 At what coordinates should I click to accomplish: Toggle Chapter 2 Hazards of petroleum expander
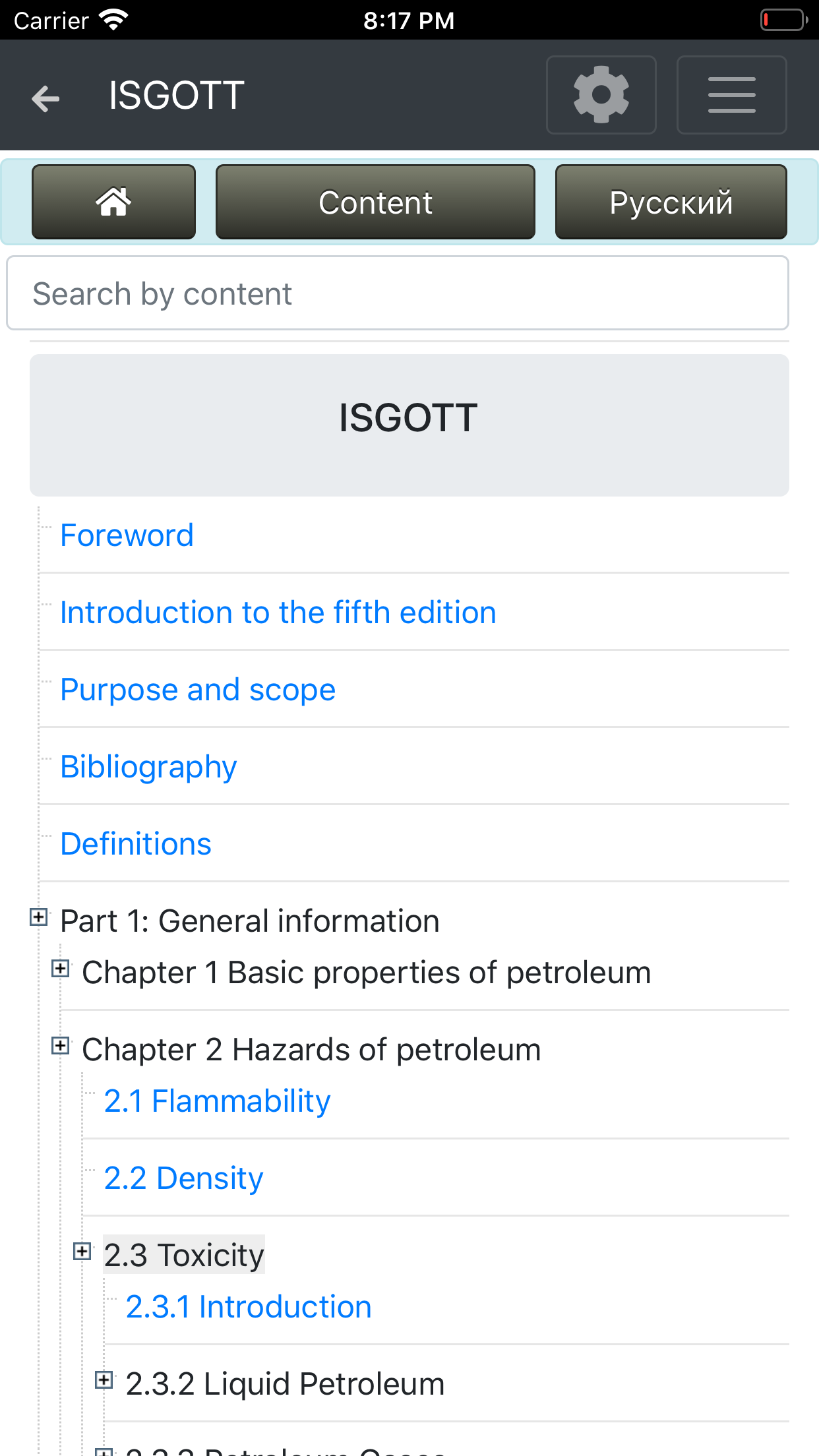point(61,1046)
